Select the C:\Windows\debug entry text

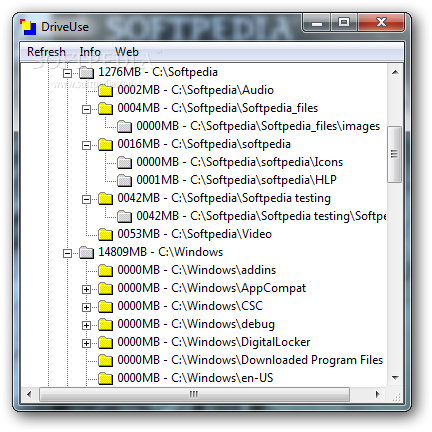coord(196,324)
